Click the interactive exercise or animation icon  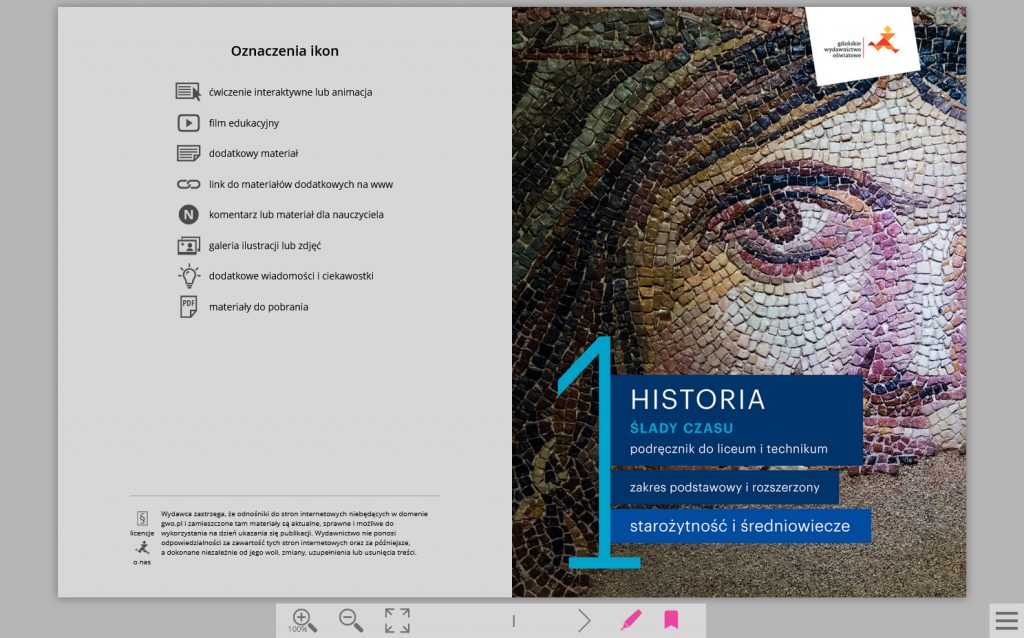click(188, 91)
